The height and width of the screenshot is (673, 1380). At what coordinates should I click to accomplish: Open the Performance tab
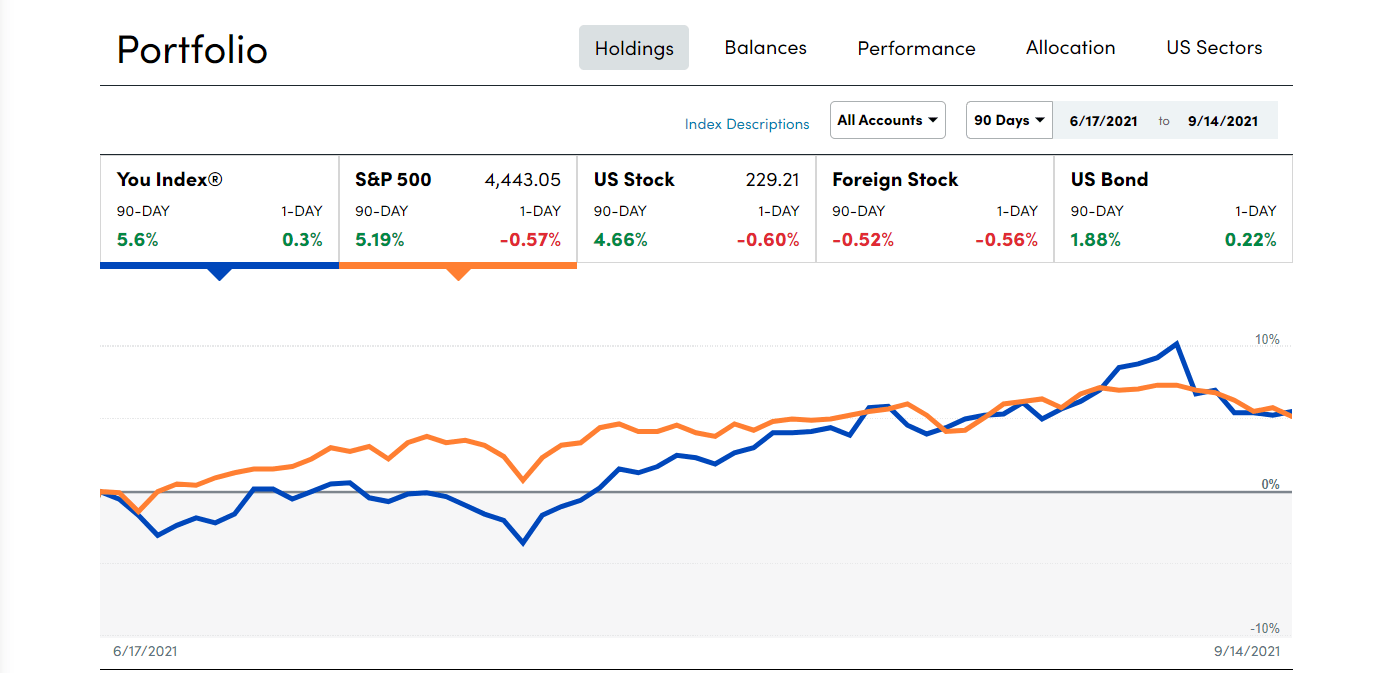click(x=915, y=47)
